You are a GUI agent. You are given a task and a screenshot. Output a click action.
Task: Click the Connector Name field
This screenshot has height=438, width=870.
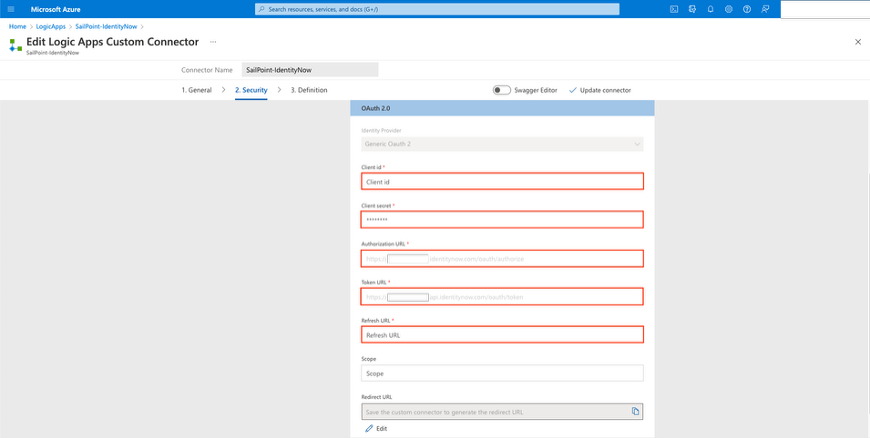(310, 70)
